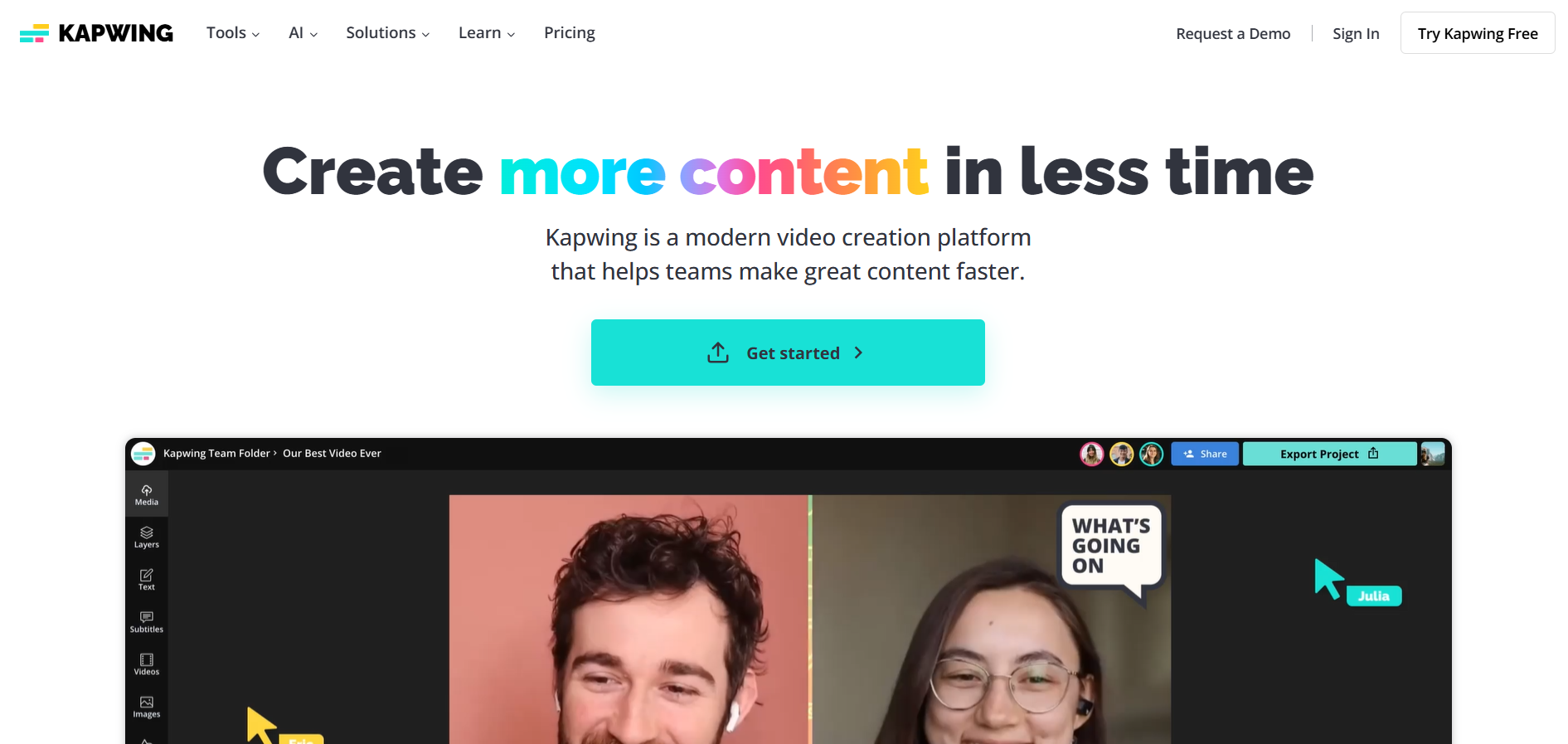Click the Export Project button
The width and height of the screenshot is (1568, 744).
click(x=1329, y=454)
